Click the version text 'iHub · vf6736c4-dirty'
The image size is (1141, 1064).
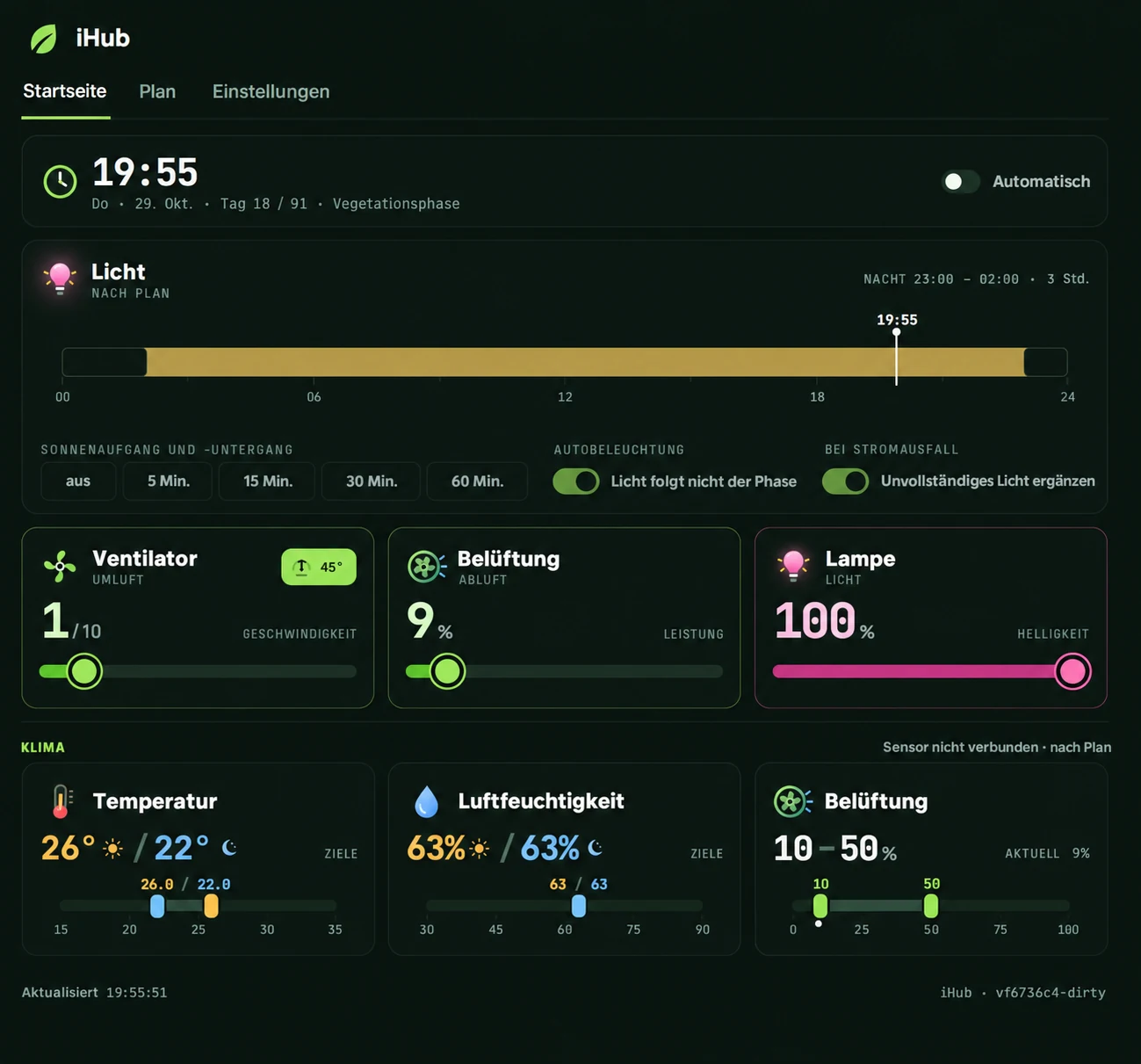pyautogui.click(x=1022, y=993)
